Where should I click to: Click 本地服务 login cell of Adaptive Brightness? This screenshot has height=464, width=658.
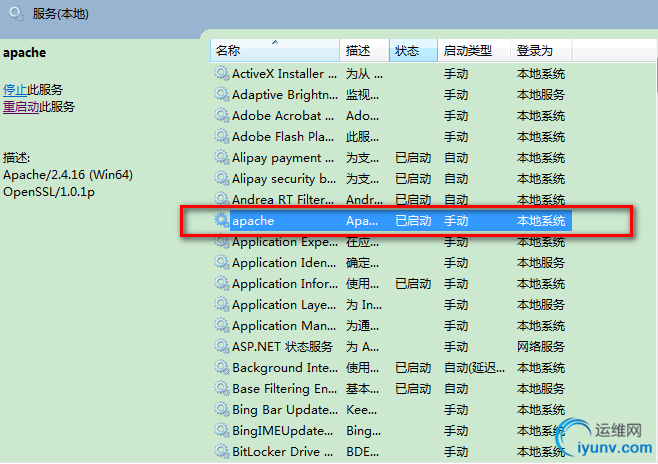pyautogui.click(x=541, y=95)
